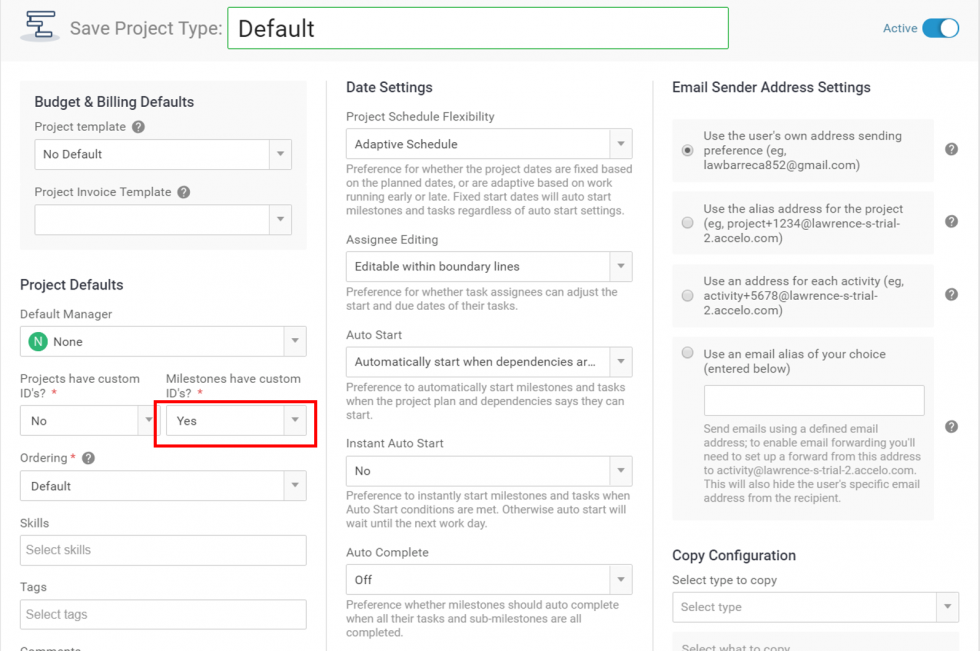
Task: Click the project type icon beside Save Project Type
Action: 41,27
